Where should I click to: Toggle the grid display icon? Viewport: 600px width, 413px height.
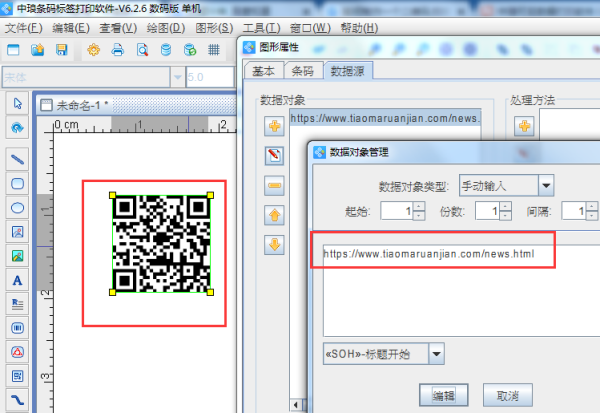coord(214,50)
